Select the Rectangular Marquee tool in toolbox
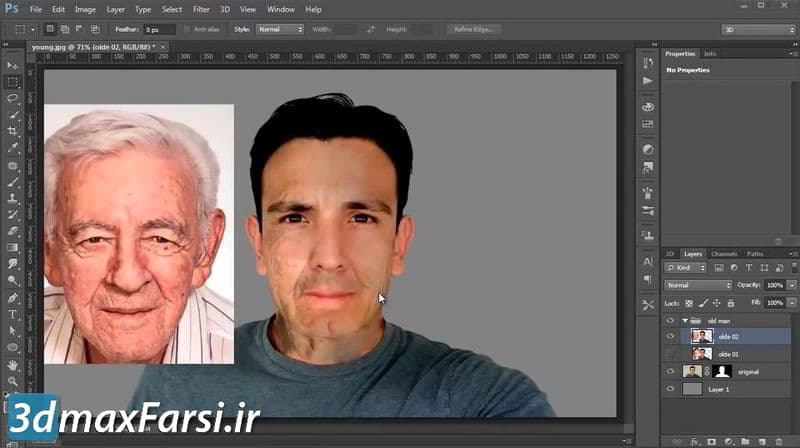This screenshot has height=448, width=800. (13, 82)
